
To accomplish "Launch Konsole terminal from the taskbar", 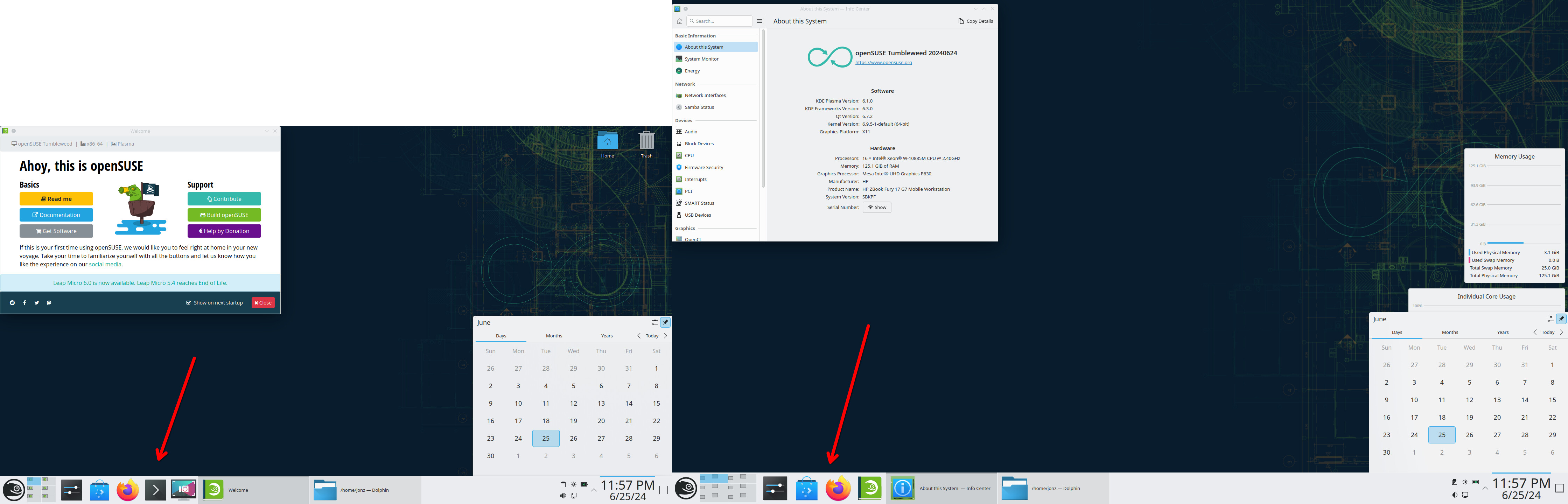I will pos(156,490).
